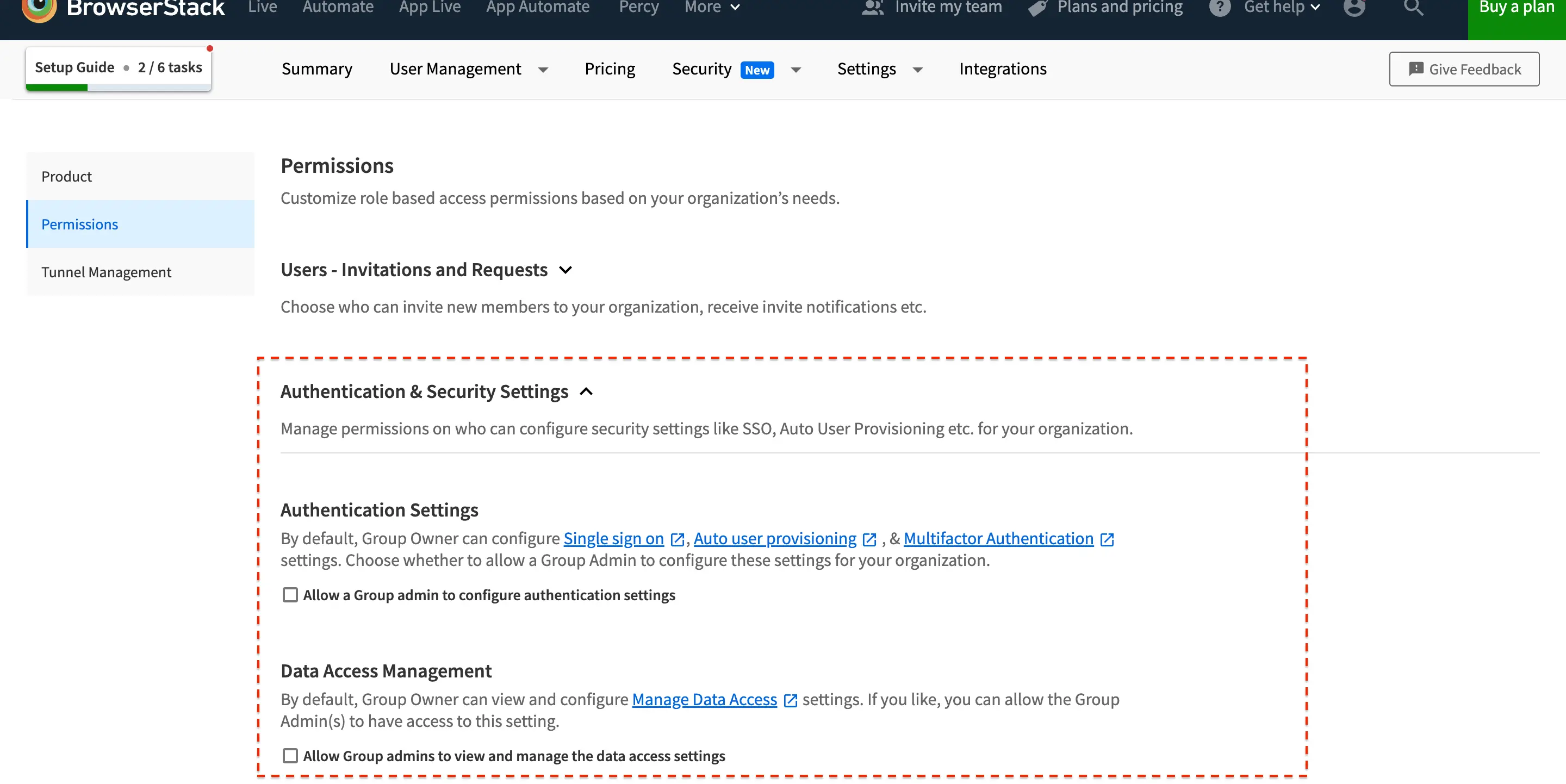
Task: Click the Plans and pricing tag icon
Action: coord(1037,8)
